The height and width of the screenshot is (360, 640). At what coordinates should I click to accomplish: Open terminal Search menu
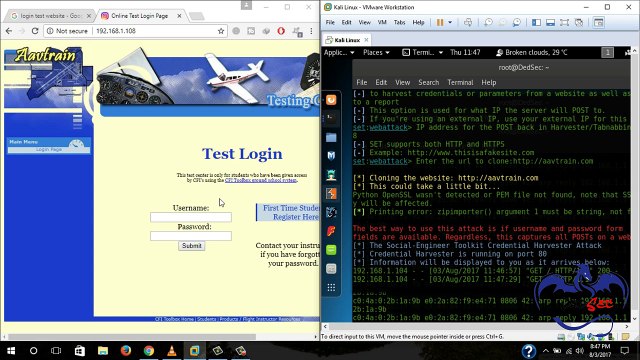tap(428, 82)
